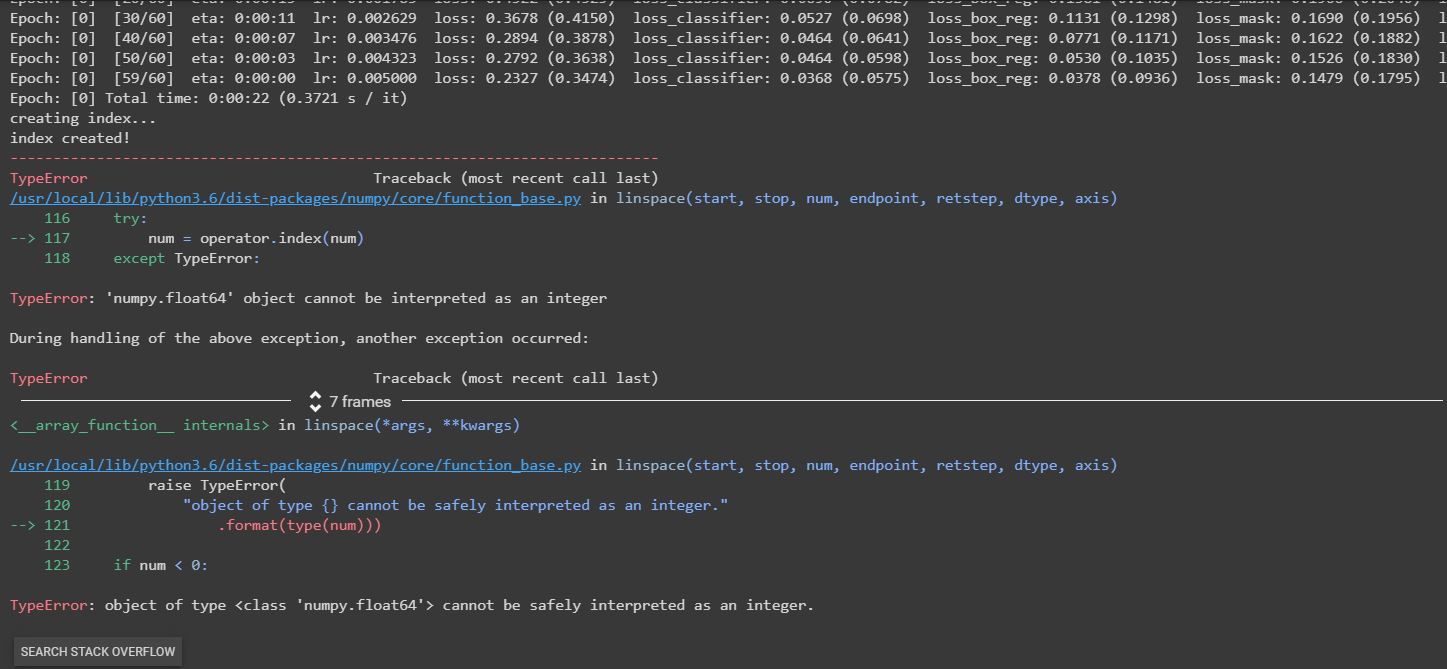Click the Search Stack Overflow button
This screenshot has height=669, width=1447.
click(x=98, y=651)
